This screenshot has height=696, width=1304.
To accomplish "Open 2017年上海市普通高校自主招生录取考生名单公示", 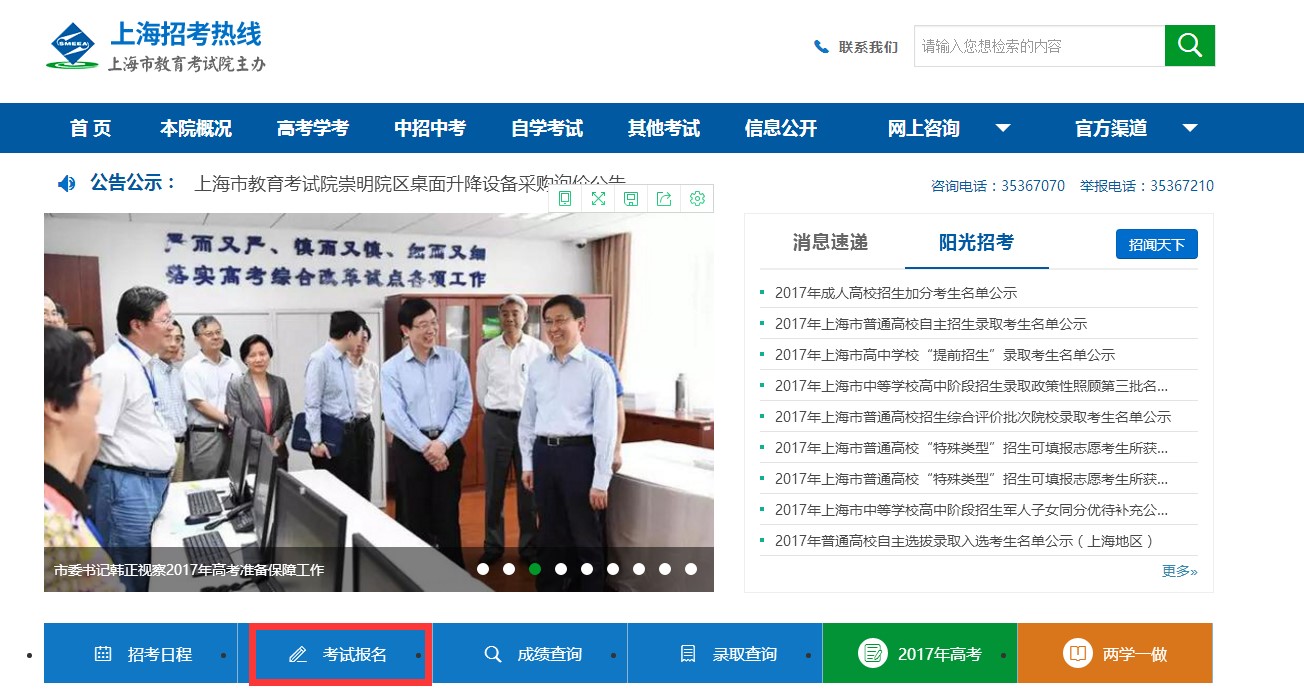I will point(931,324).
